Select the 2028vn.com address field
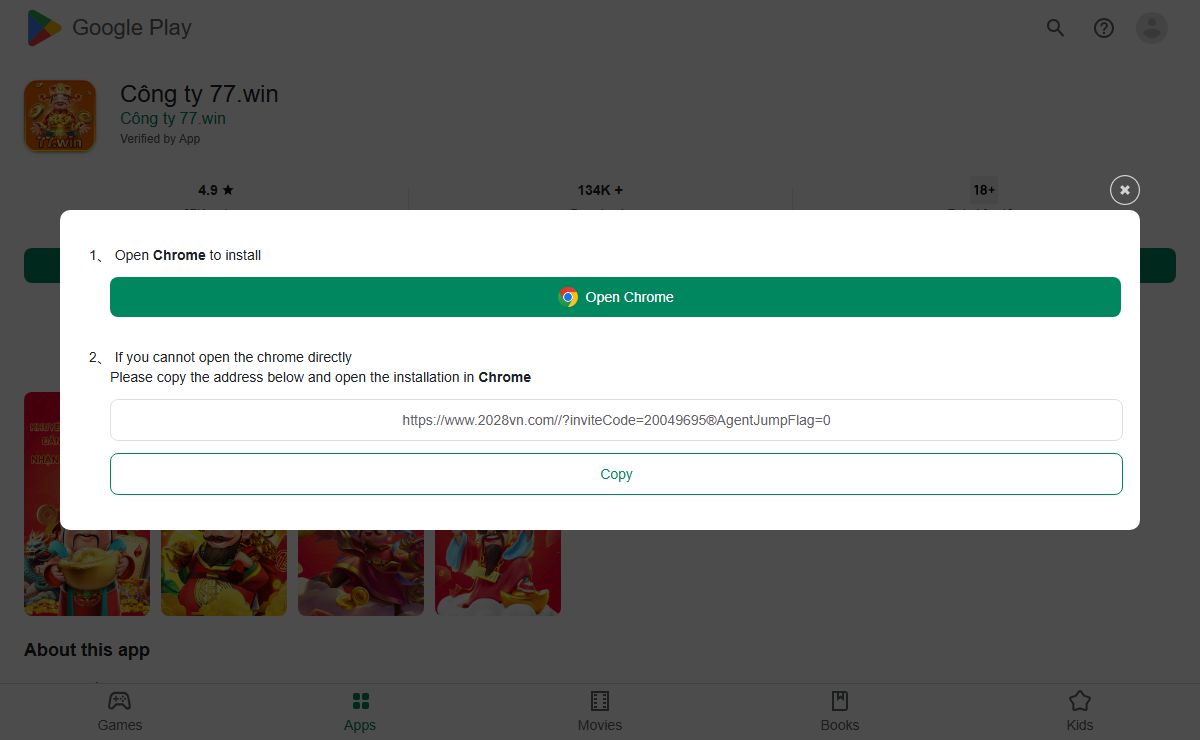This screenshot has width=1200, height=740. (616, 420)
